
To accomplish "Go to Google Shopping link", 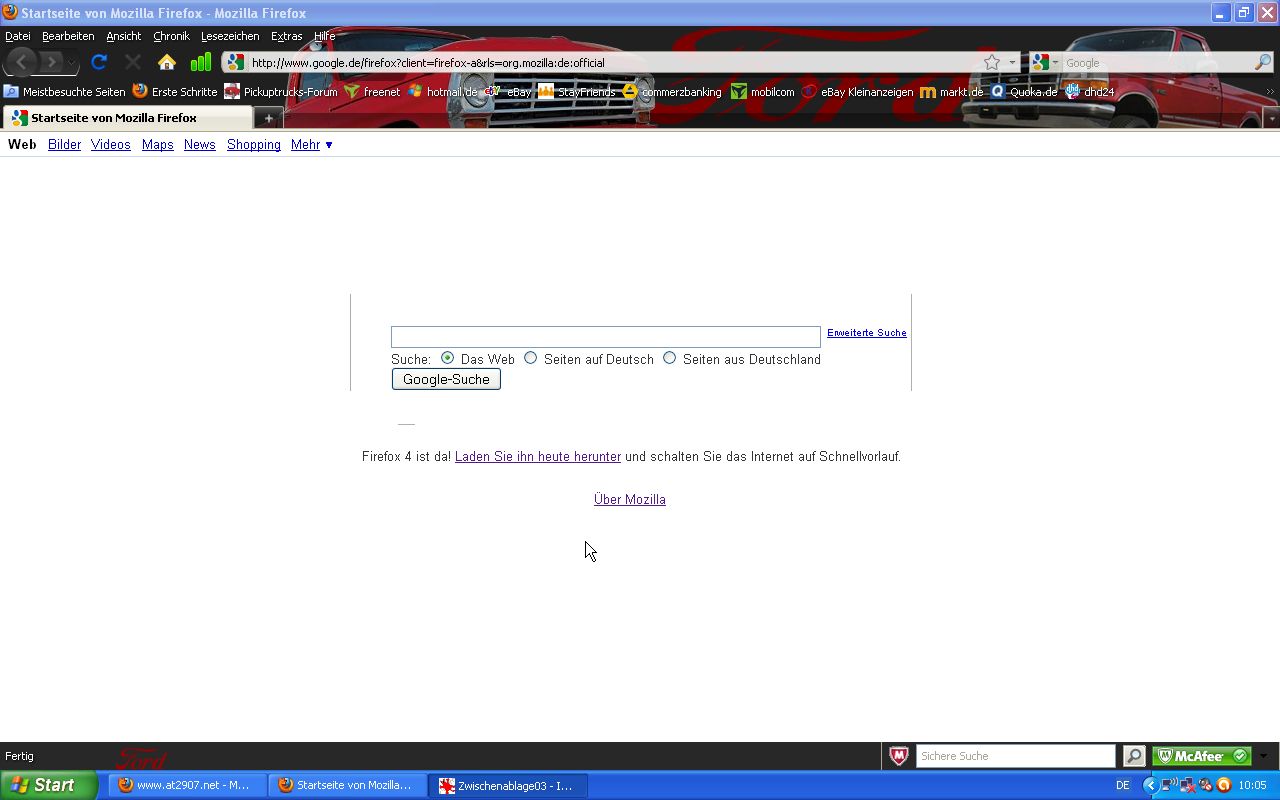I will point(254,144).
